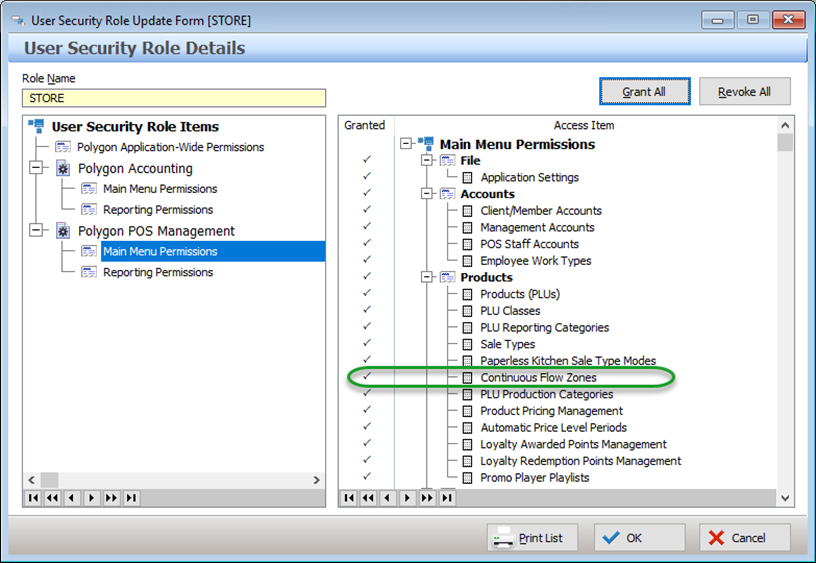
Task: Collapse the Polygon Accounting tree node
Action: coord(36,168)
